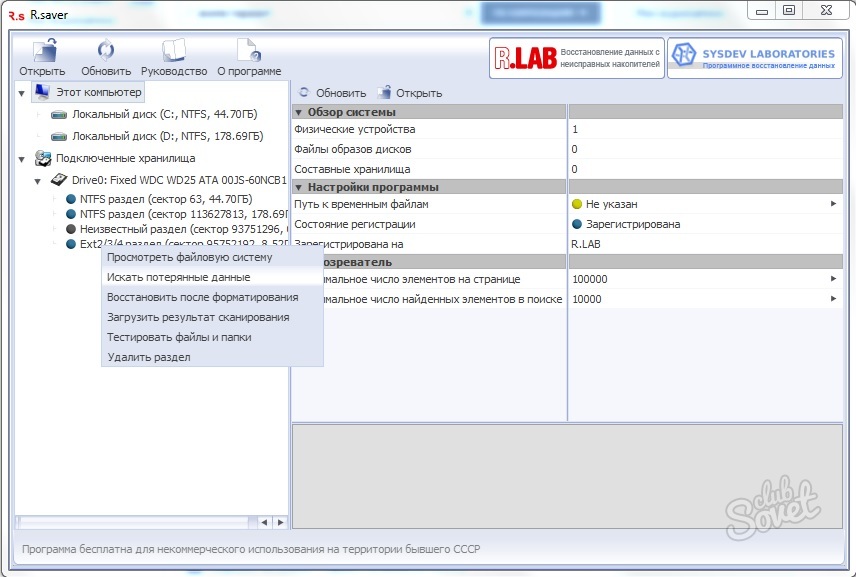856x577 pixels.
Task: Select Удалить раздел in context menu
Action: coord(148,357)
